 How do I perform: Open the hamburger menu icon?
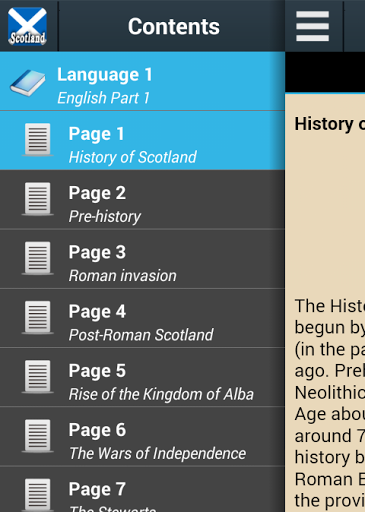tap(313, 26)
